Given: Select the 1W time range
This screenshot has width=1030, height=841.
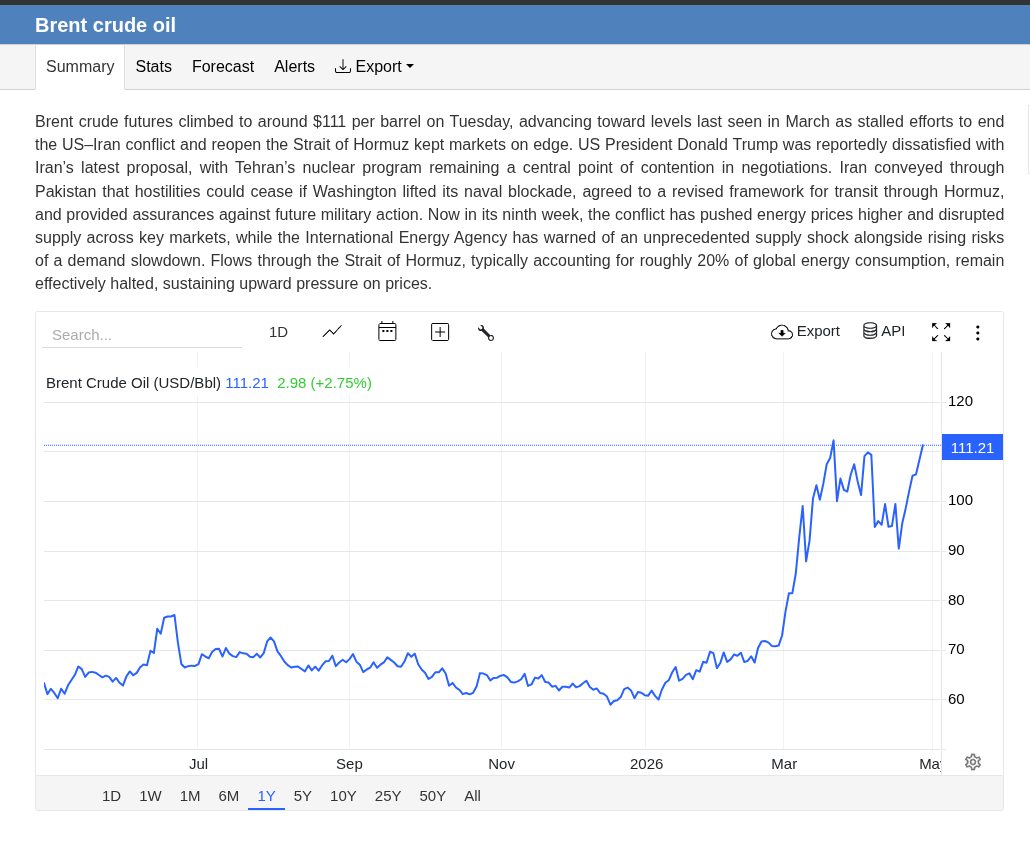Looking at the screenshot, I should [150, 796].
